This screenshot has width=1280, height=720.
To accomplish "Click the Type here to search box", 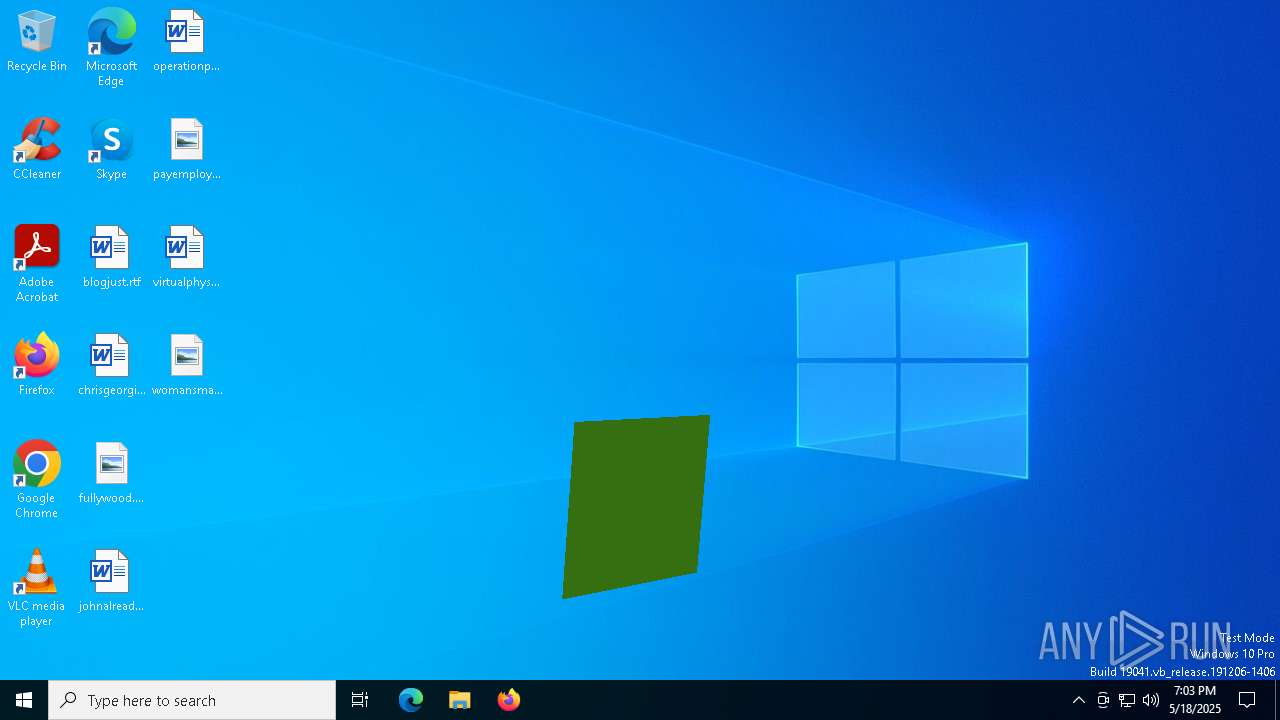I will [x=192, y=700].
